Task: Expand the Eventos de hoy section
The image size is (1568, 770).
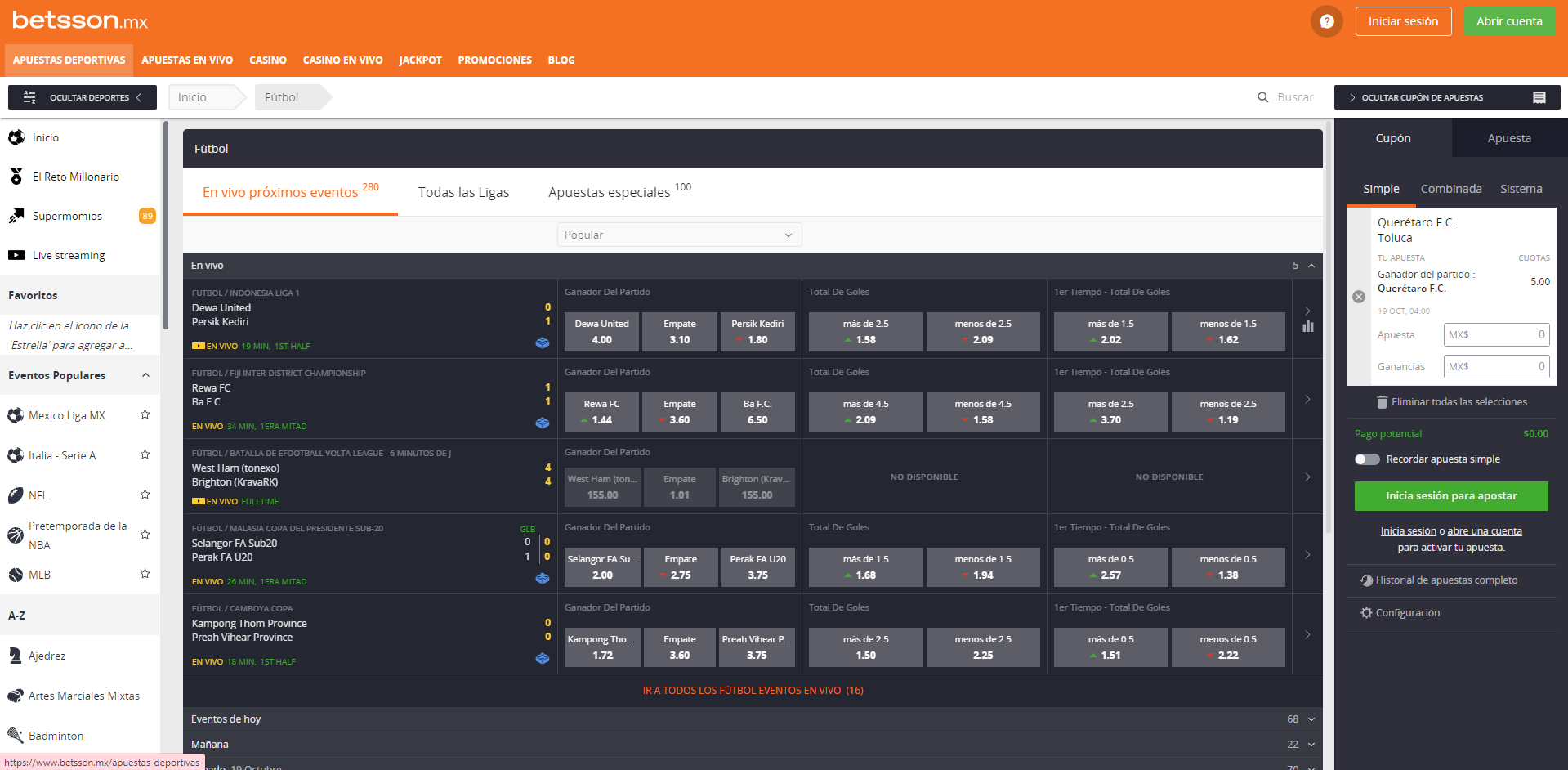Action: [1311, 719]
